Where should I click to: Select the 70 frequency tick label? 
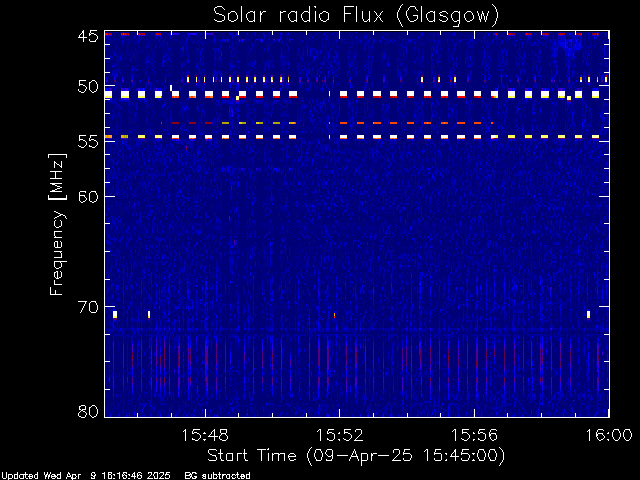tap(88, 307)
